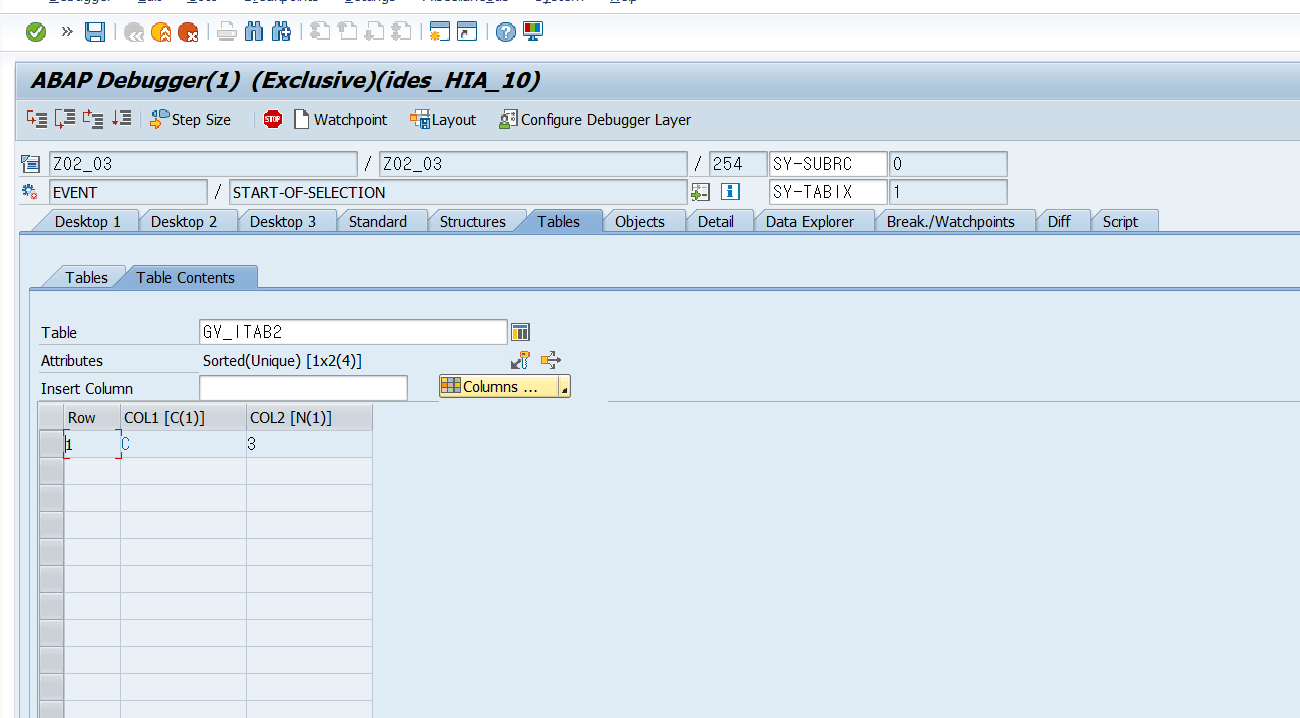This screenshot has height=718, width=1300.
Task: Open the Diff tab
Action: coord(1059,221)
